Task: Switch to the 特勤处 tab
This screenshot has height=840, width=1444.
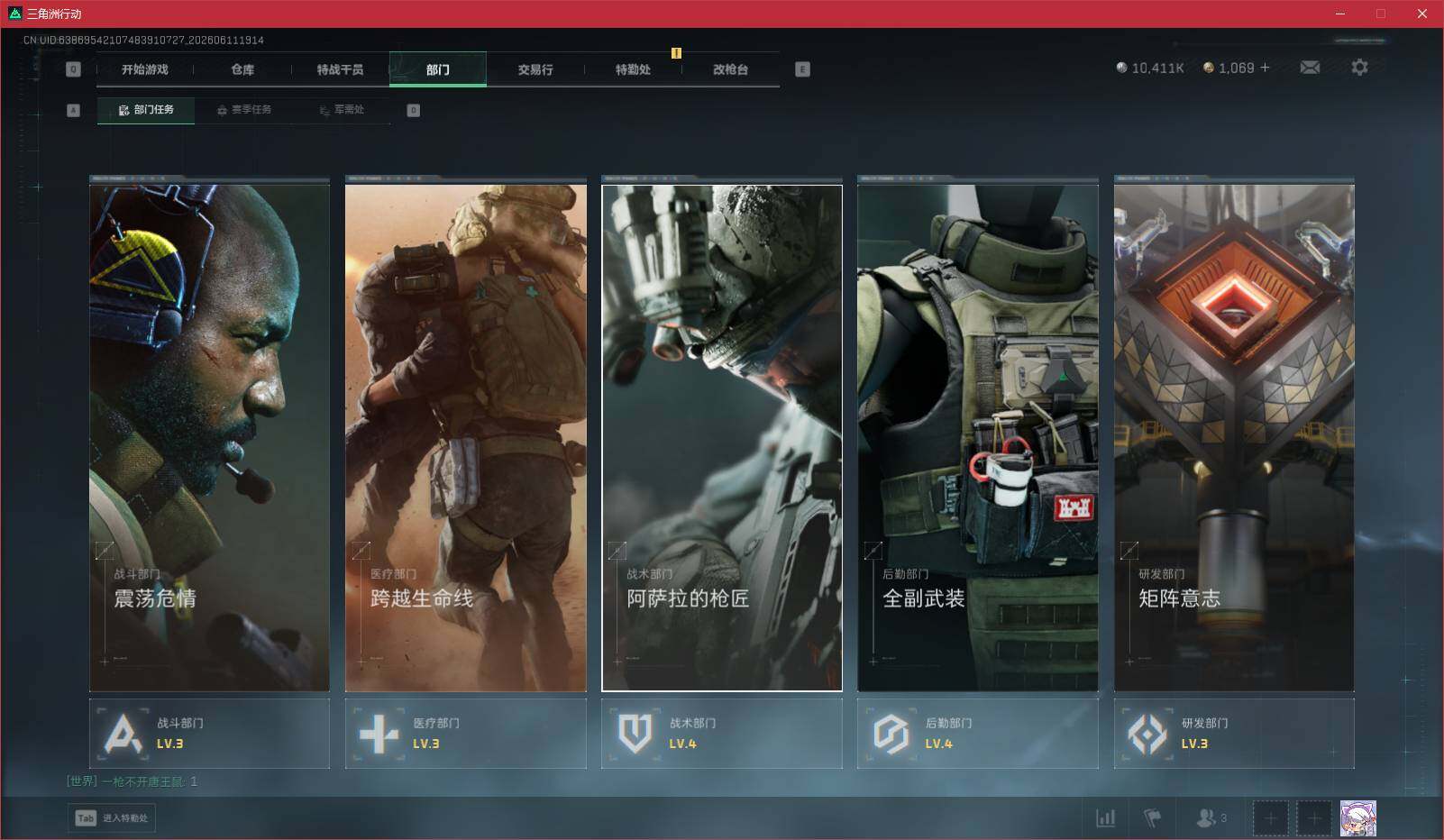Action: click(633, 69)
